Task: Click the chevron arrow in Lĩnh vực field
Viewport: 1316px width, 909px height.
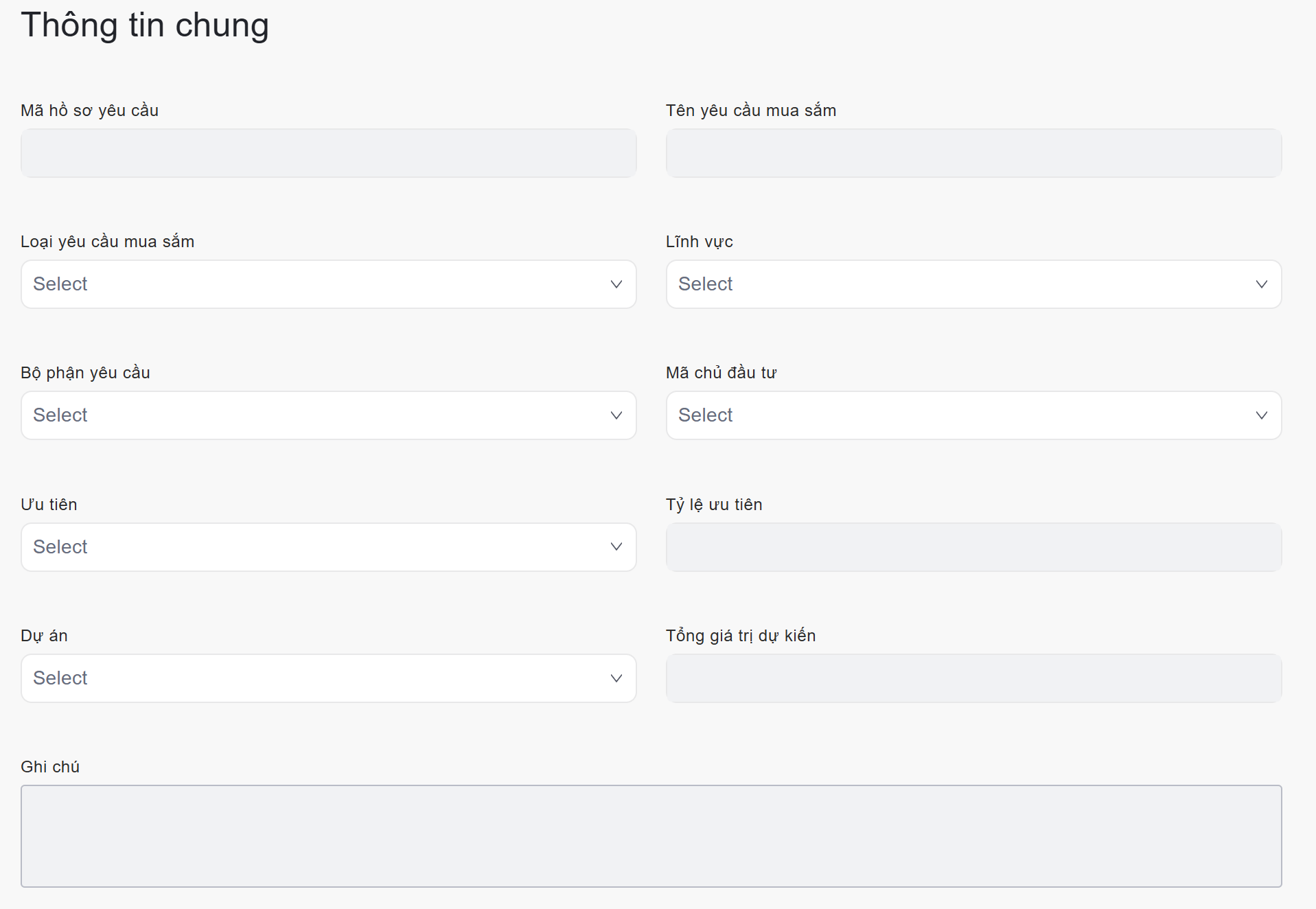Action: coord(1261,284)
